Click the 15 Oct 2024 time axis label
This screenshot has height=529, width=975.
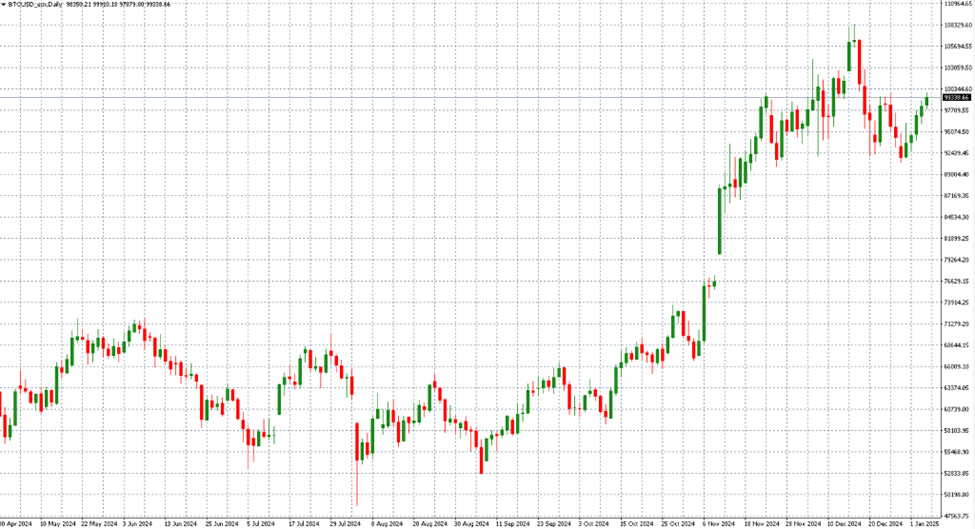pos(634,523)
